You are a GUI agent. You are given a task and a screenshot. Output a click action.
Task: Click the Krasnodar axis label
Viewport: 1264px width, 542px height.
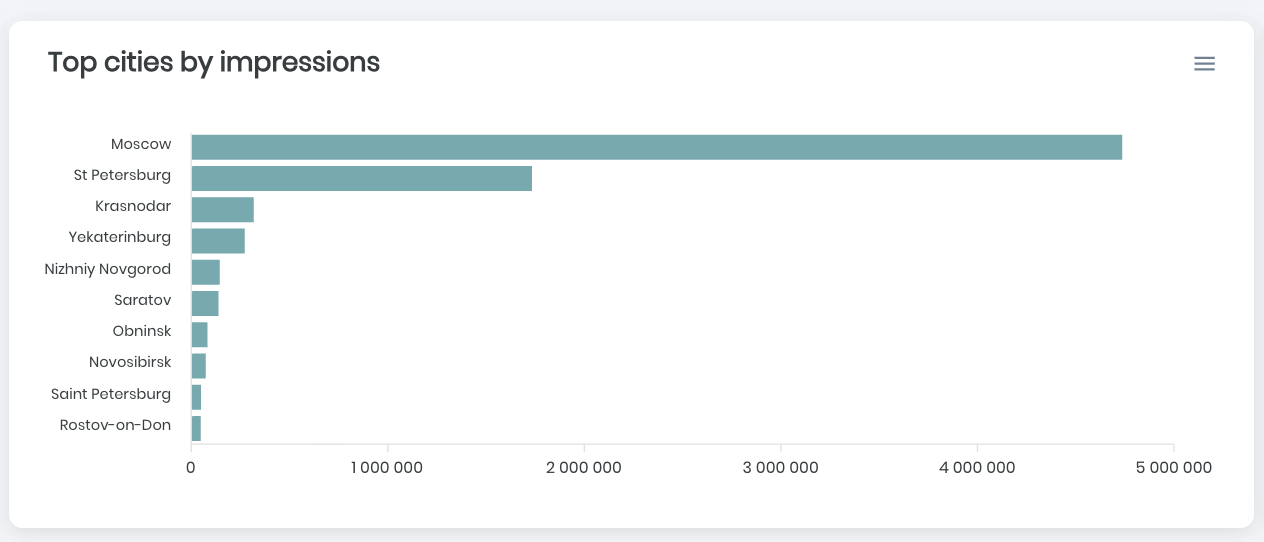(x=133, y=206)
